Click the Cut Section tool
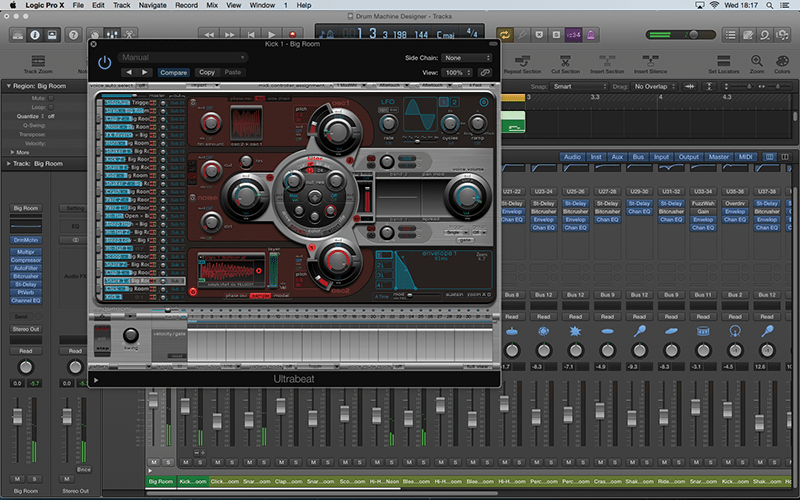The width and height of the screenshot is (800, 500). pyautogui.click(x=565, y=64)
